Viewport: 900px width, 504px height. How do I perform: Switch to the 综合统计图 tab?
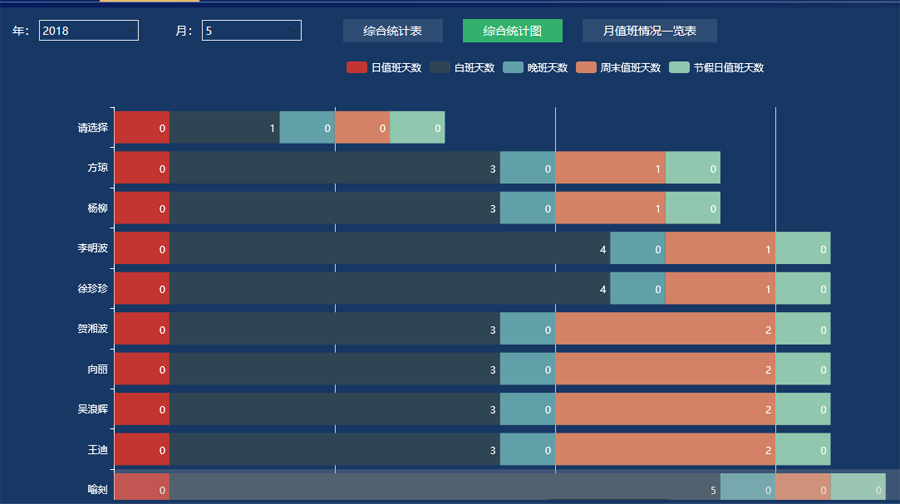(512, 31)
